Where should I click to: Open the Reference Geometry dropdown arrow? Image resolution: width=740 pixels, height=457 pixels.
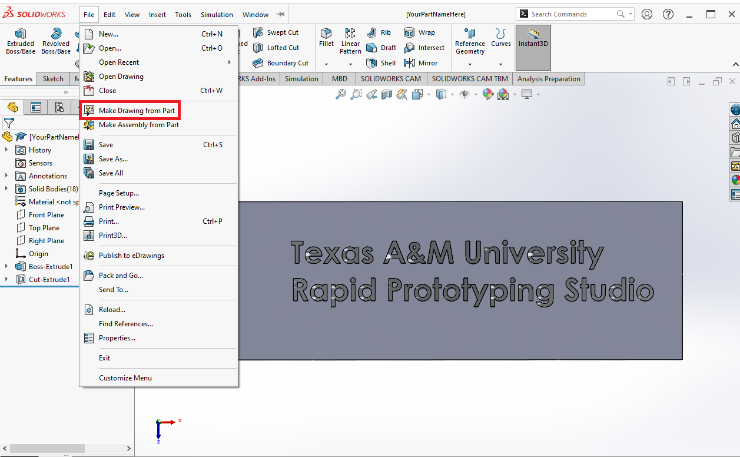tap(469, 64)
